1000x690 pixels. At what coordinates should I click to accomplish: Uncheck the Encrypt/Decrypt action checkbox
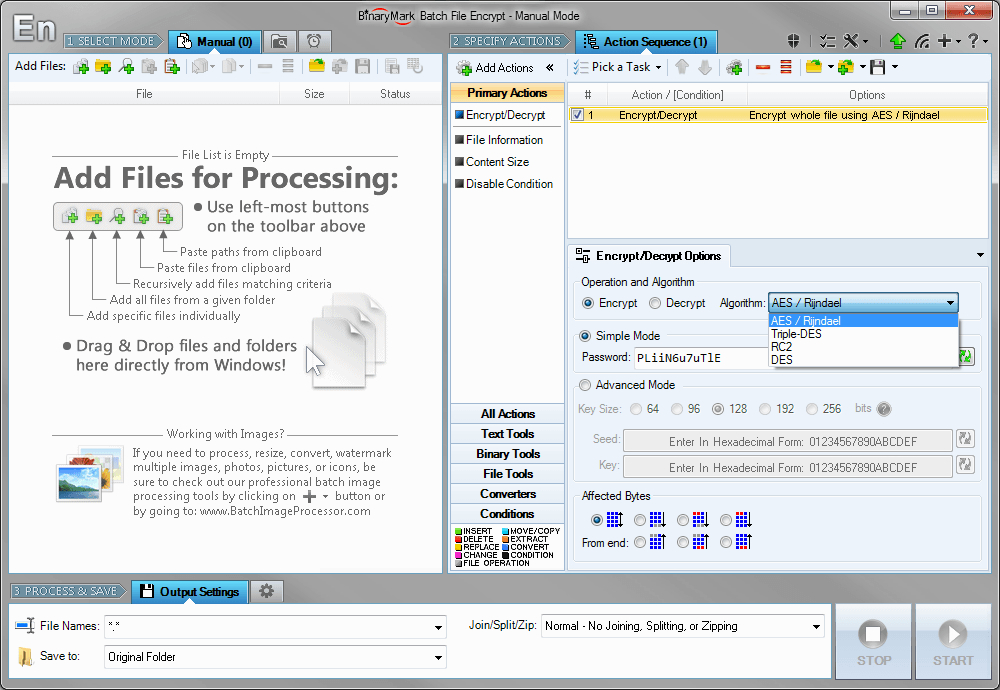pos(577,115)
